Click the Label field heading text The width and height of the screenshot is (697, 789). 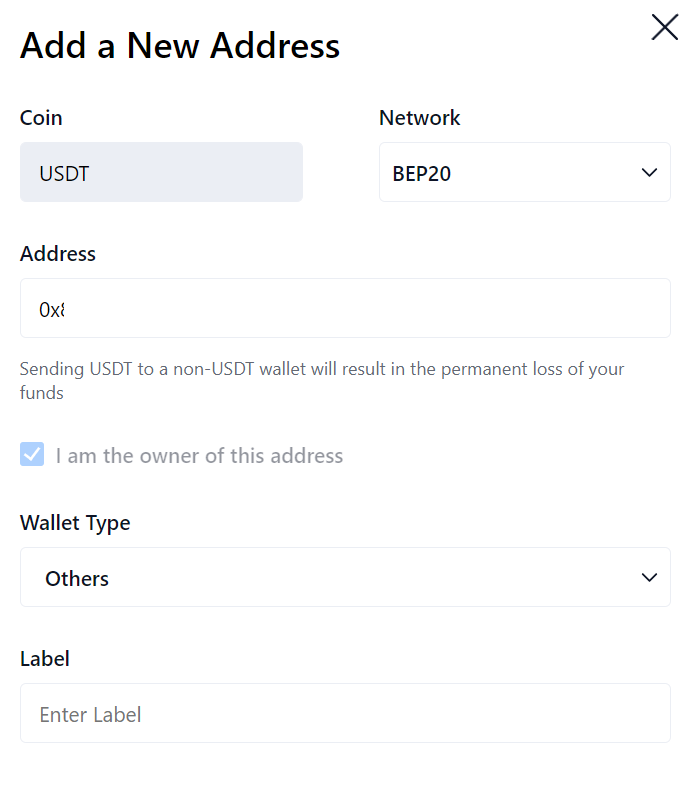[45, 658]
